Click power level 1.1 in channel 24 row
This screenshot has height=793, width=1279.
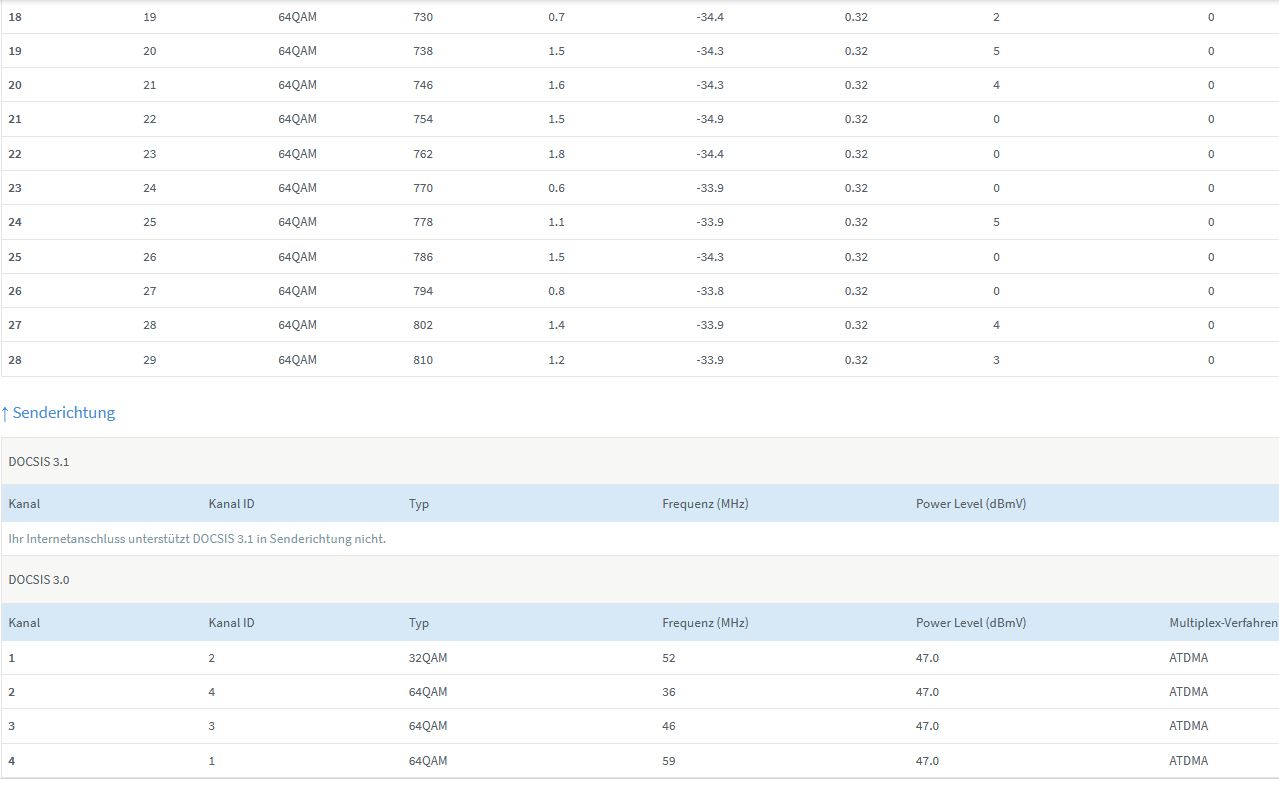click(x=556, y=222)
